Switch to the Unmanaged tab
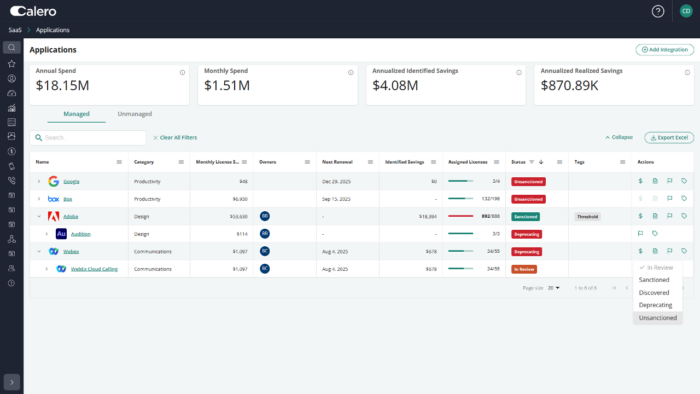The image size is (700, 394). (x=135, y=114)
